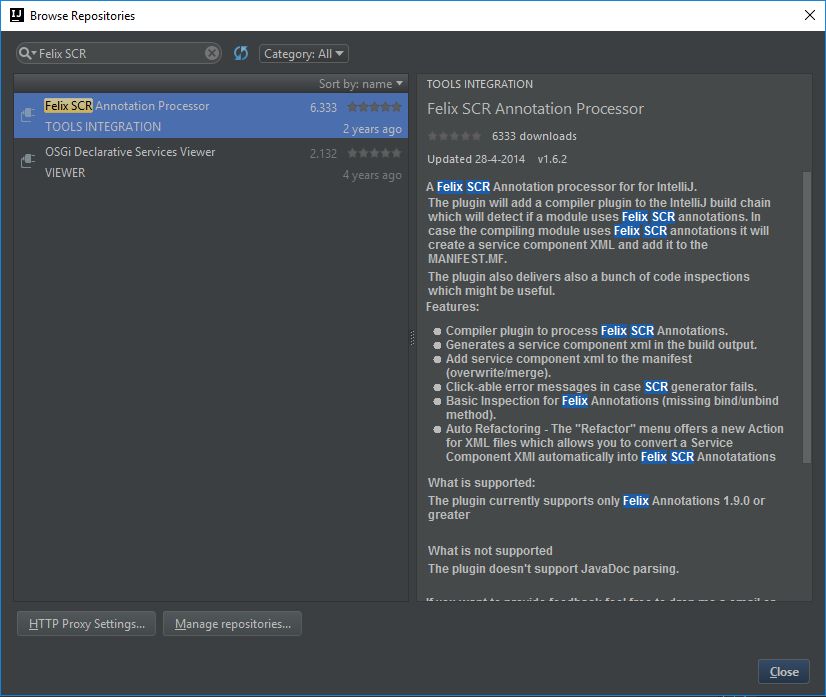This screenshot has height=697, width=826.
Task: Click in the Felix SCR search field
Action: coord(120,54)
